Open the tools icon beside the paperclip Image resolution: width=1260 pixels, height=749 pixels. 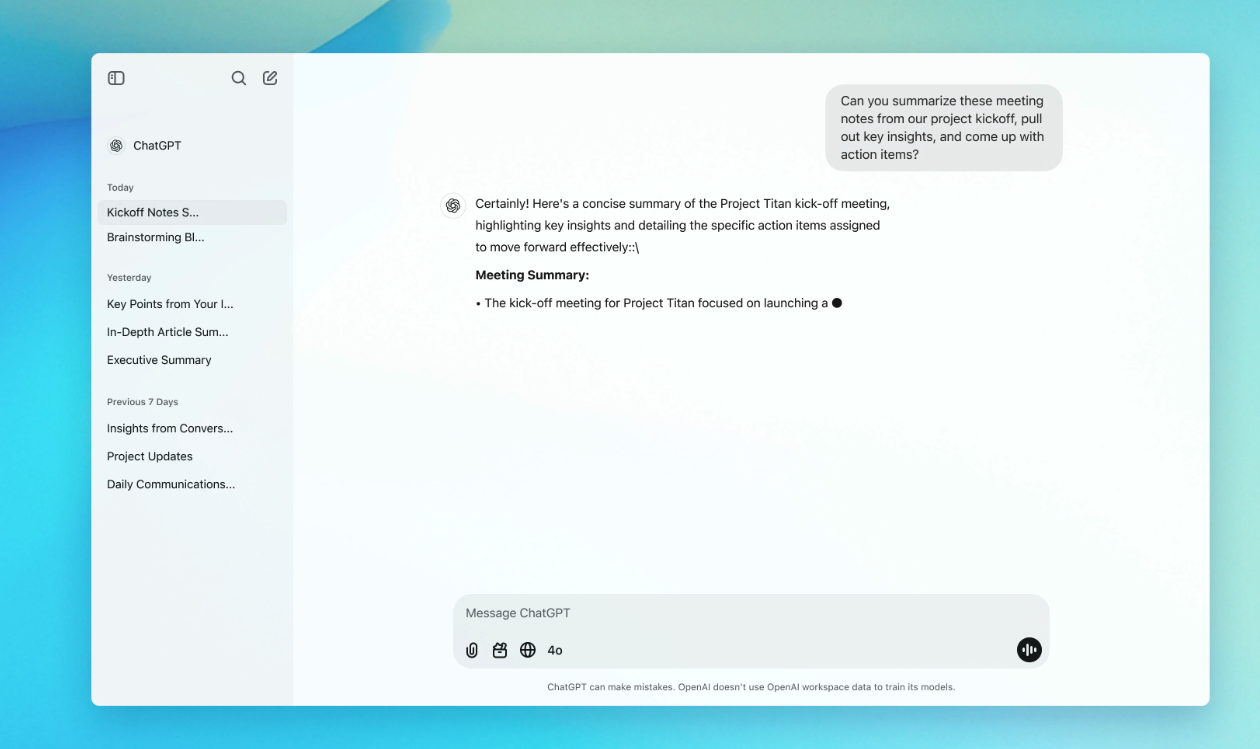[x=500, y=650]
